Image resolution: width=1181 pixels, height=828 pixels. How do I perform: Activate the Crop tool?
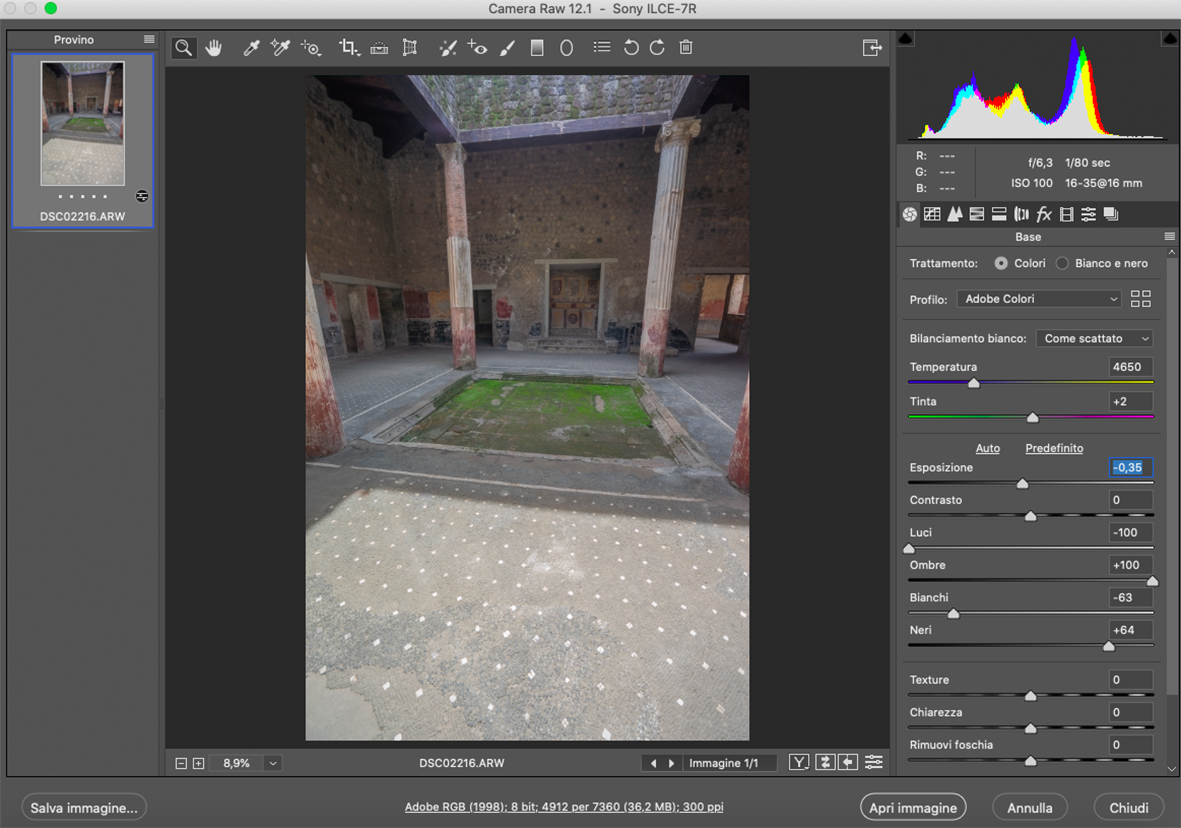click(x=347, y=48)
